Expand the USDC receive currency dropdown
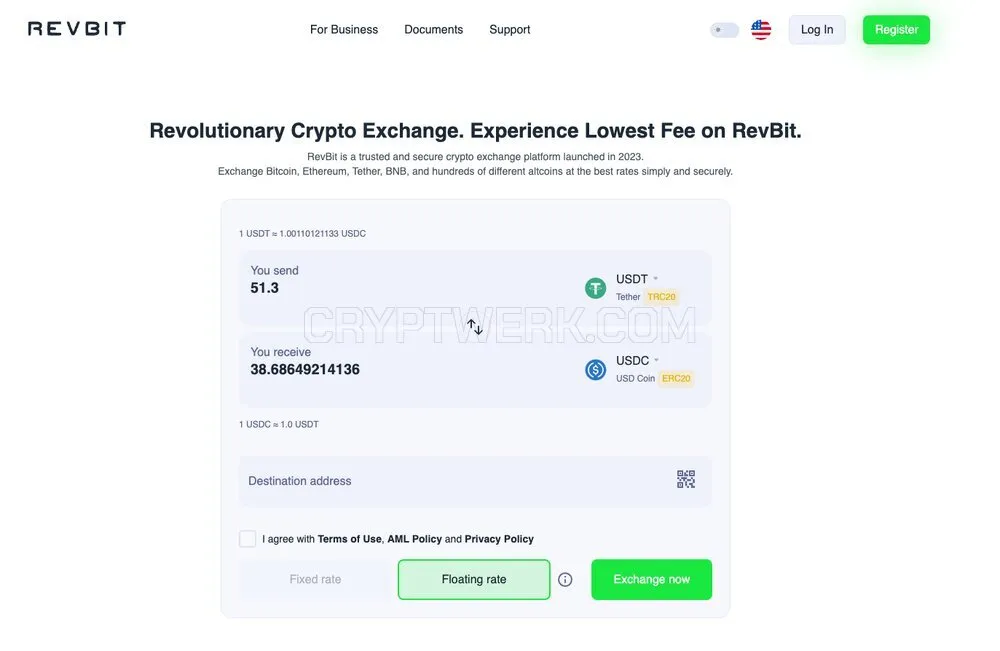The image size is (1000, 651). [x=637, y=361]
